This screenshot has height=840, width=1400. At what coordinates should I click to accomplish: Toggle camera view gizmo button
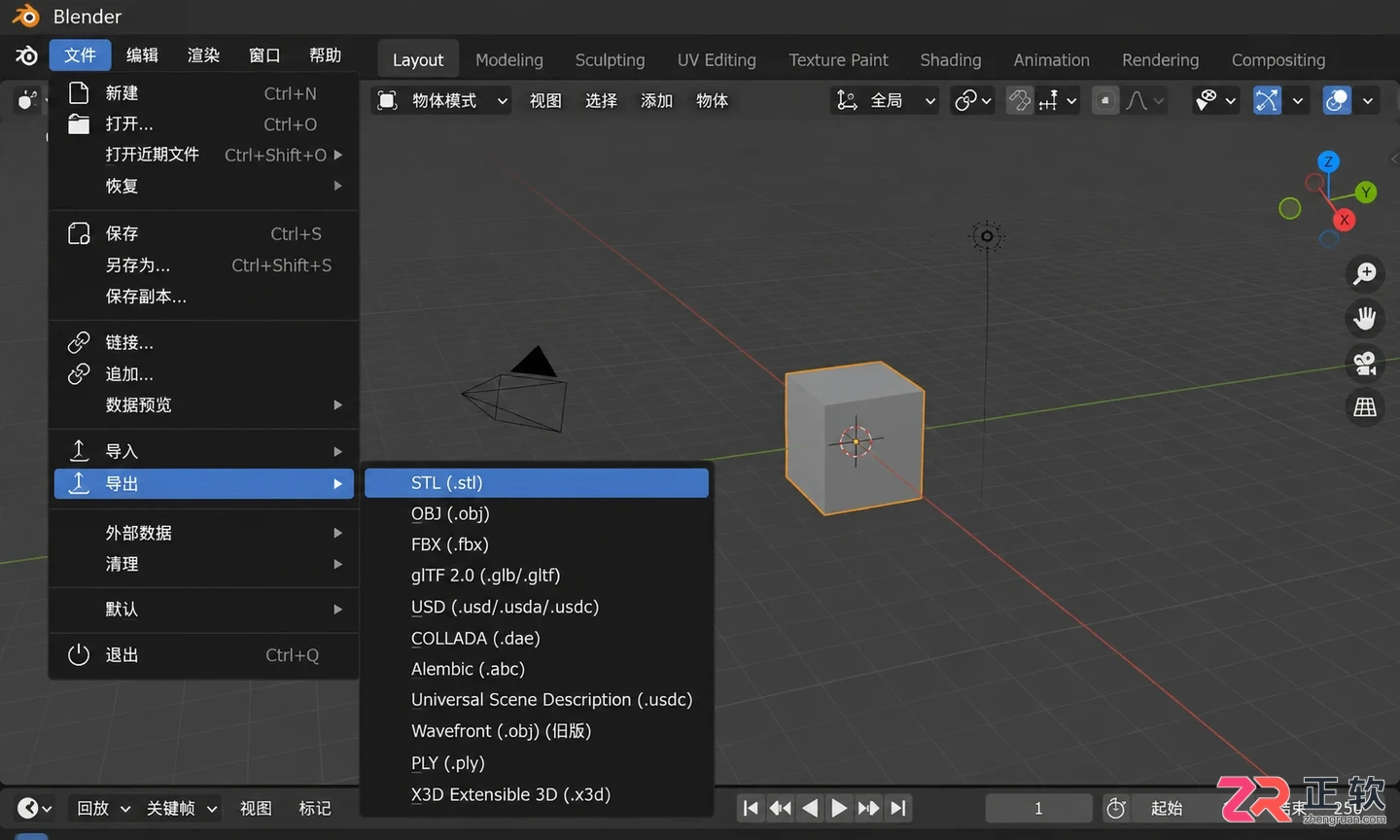pyautogui.click(x=1365, y=363)
